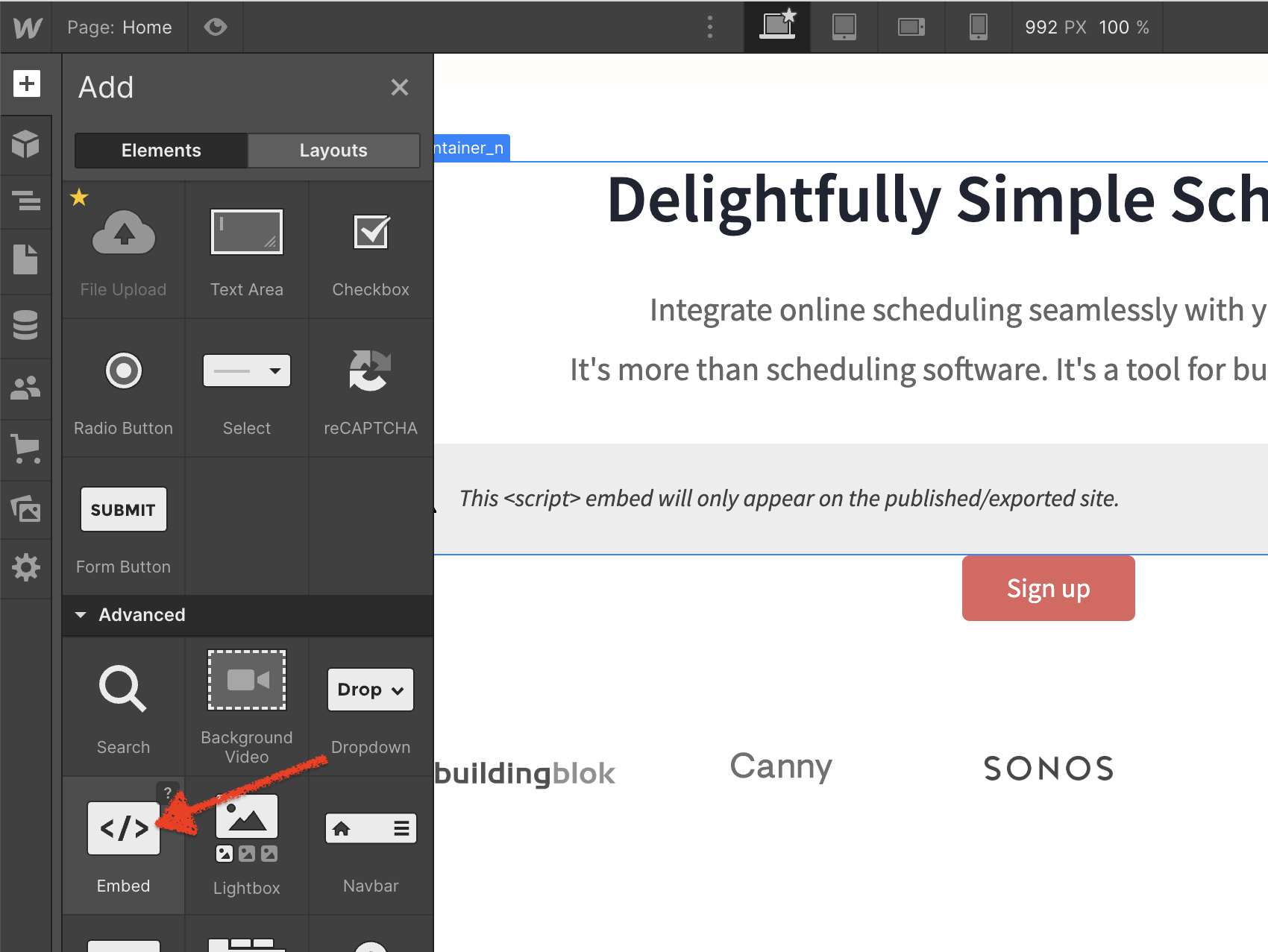Add a Form Button submit element
Image resolution: width=1268 pixels, height=952 pixels.
tap(124, 528)
